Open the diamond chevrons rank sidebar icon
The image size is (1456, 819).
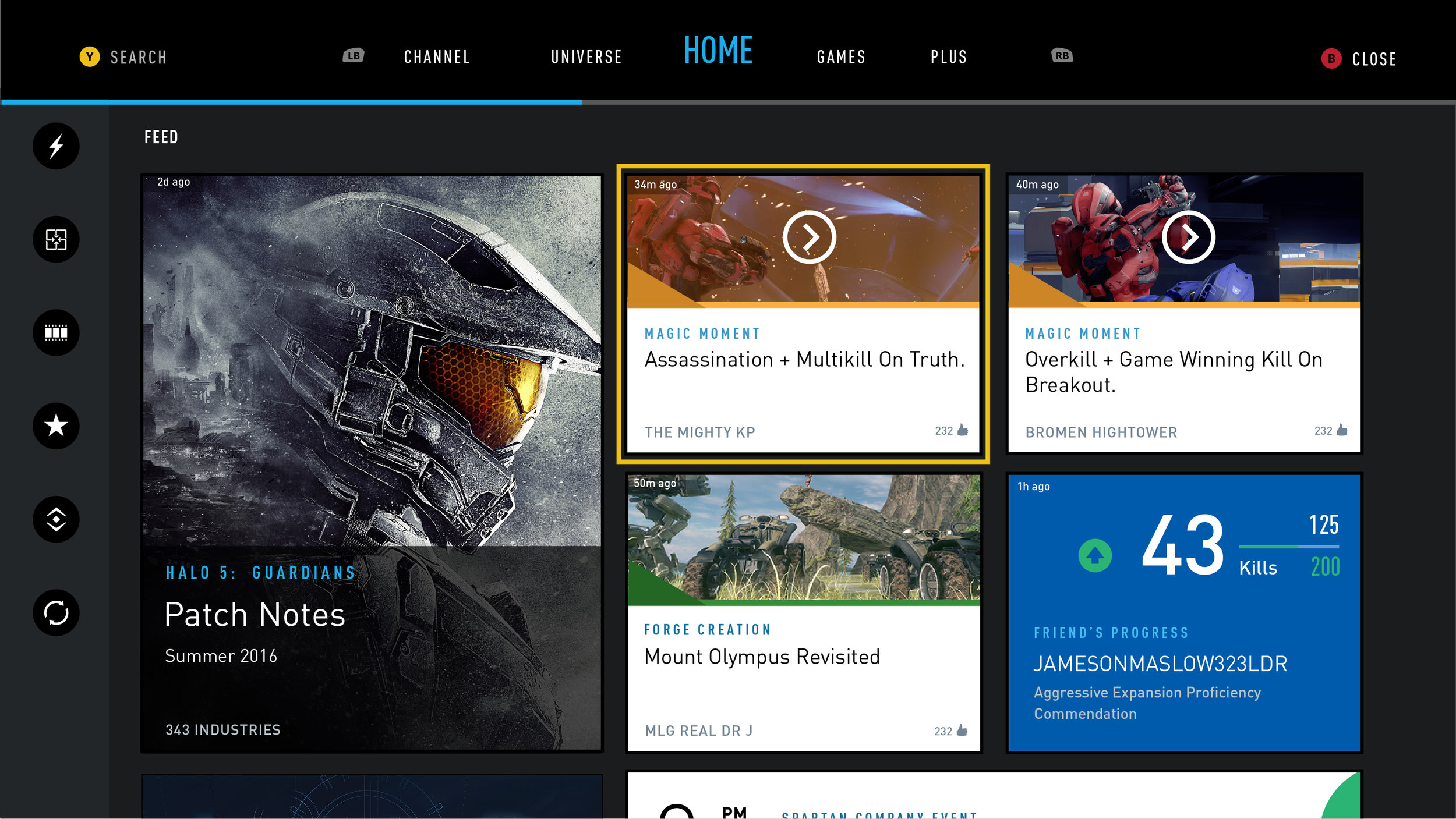56,519
